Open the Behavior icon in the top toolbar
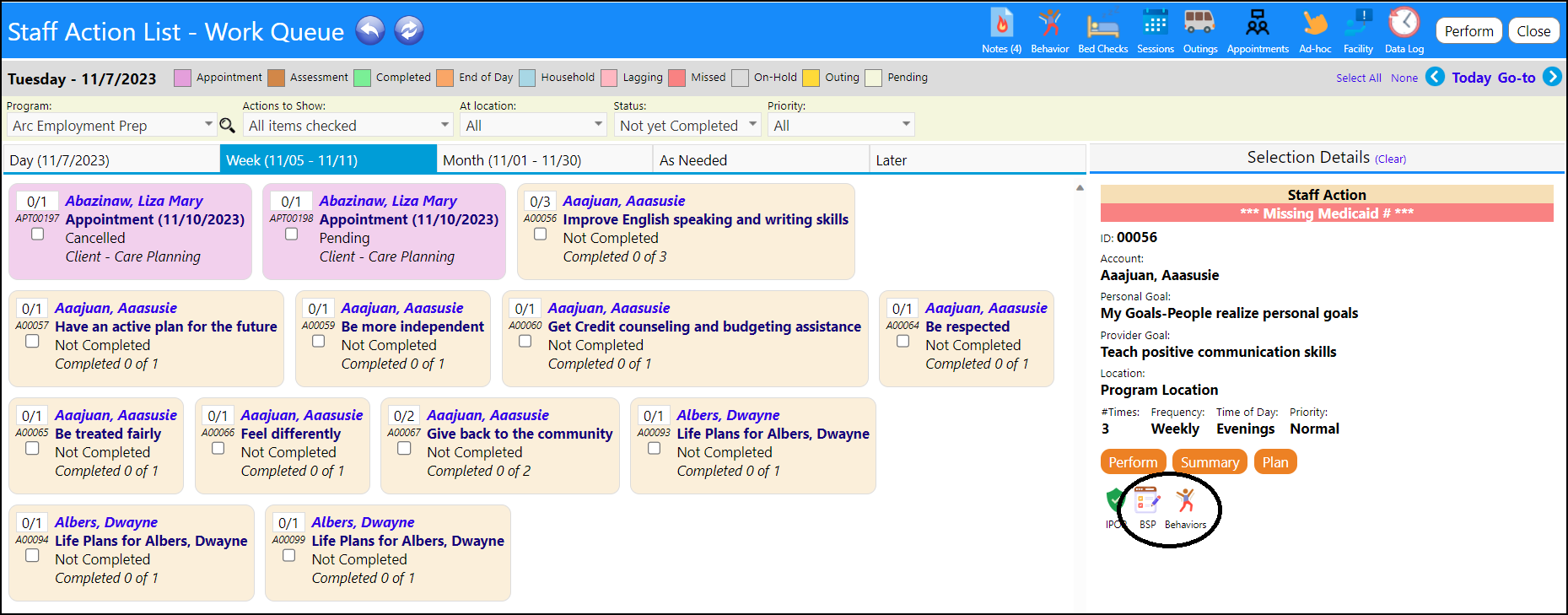 (x=1049, y=31)
